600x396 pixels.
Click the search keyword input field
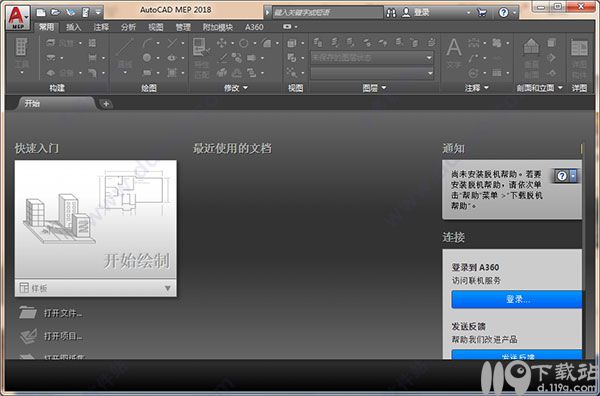(328, 13)
